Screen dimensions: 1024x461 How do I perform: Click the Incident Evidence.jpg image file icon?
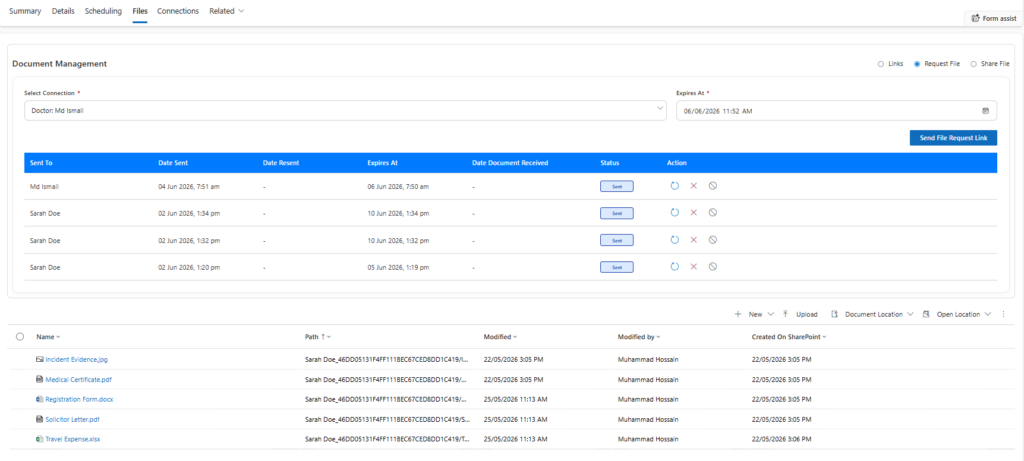(x=39, y=359)
